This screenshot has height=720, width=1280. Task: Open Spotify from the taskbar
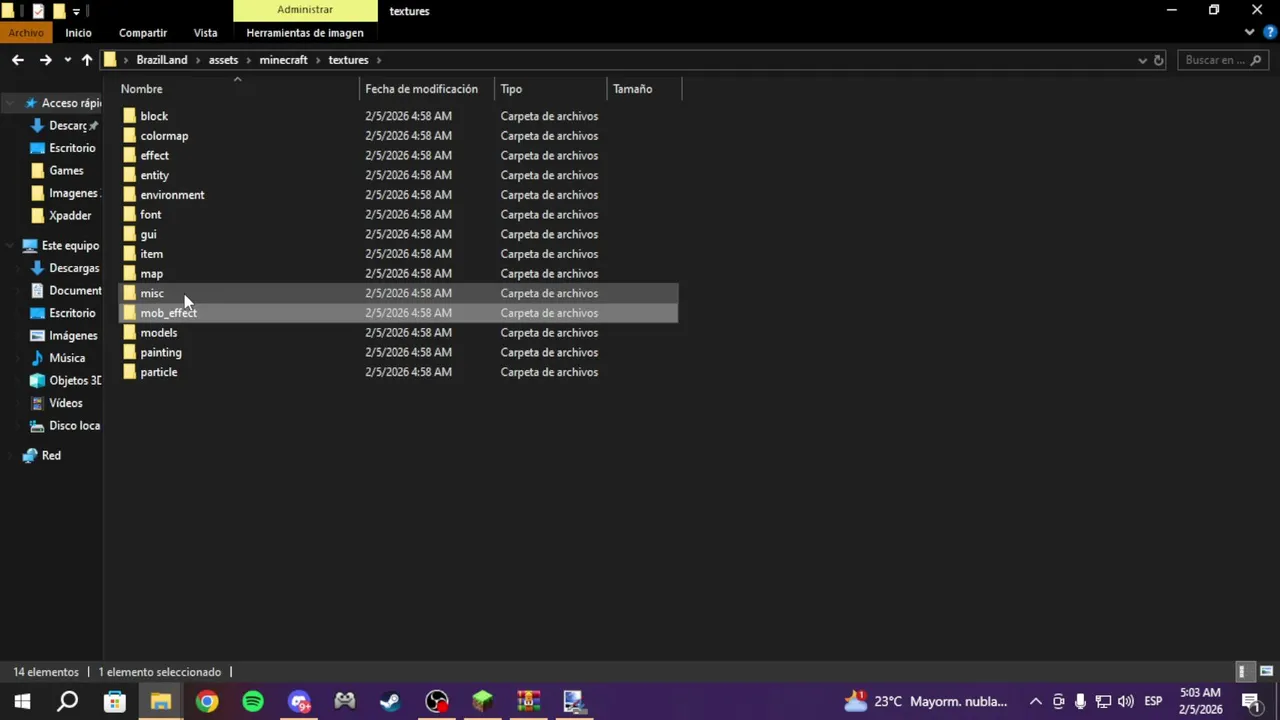coord(253,701)
